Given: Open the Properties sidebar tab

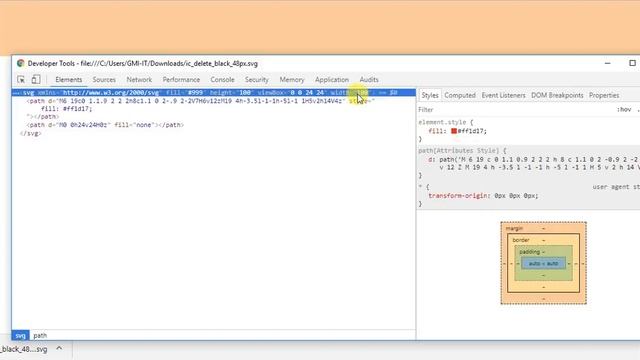Looking at the screenshot, I should (604, 95).
